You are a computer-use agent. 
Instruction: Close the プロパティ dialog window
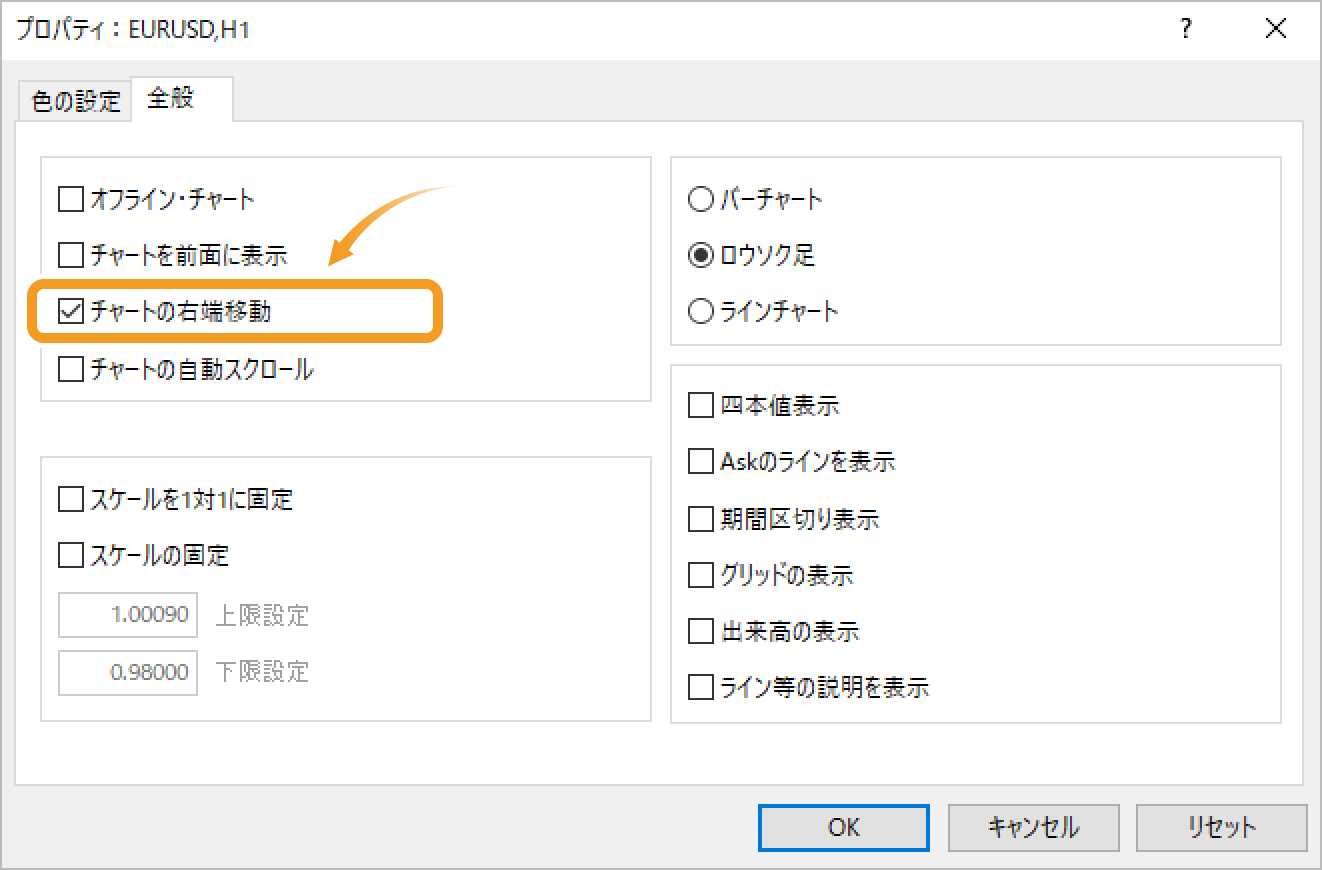(x=1275, y=30)
